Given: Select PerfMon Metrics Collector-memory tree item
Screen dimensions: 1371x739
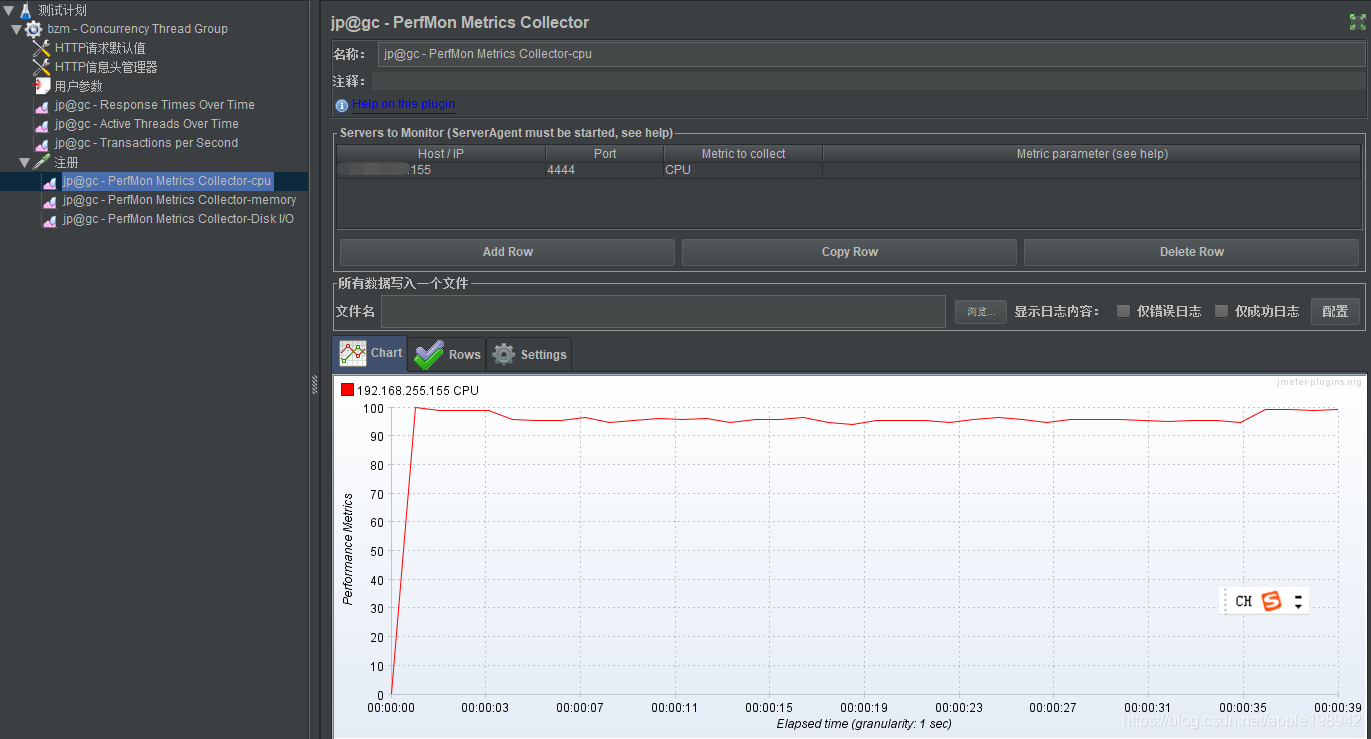Looking at the screenshot, I should [x=180, y=200].
